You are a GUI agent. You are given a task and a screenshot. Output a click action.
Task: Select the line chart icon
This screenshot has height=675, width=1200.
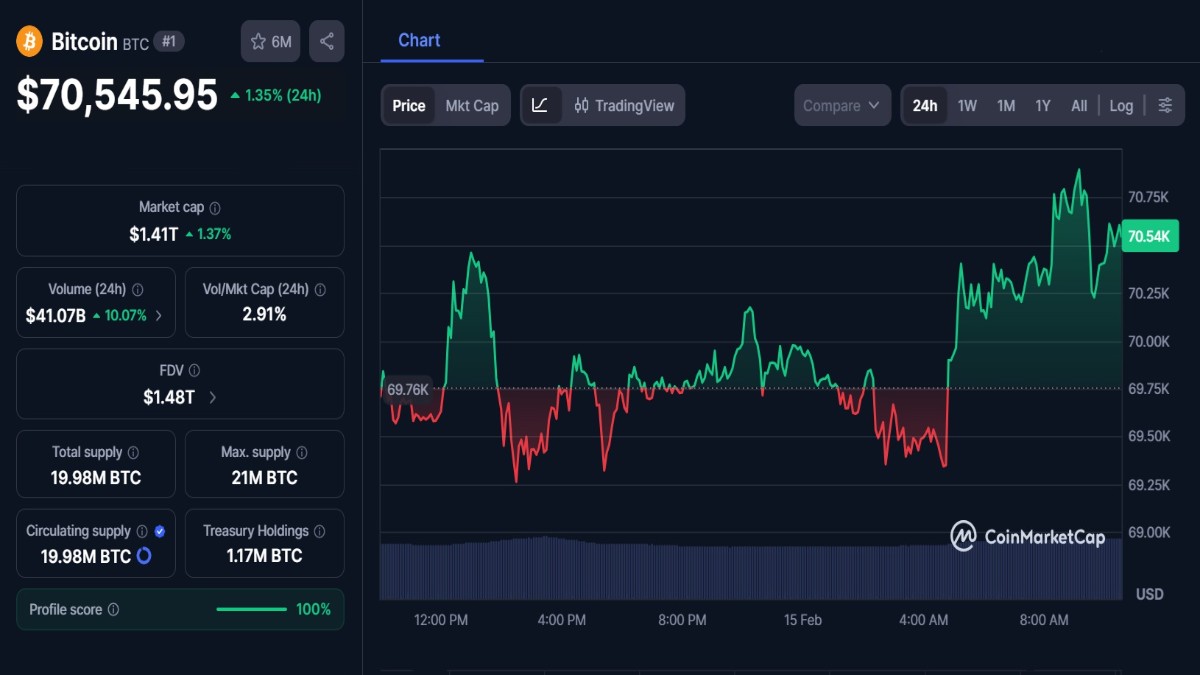[541, 104]
